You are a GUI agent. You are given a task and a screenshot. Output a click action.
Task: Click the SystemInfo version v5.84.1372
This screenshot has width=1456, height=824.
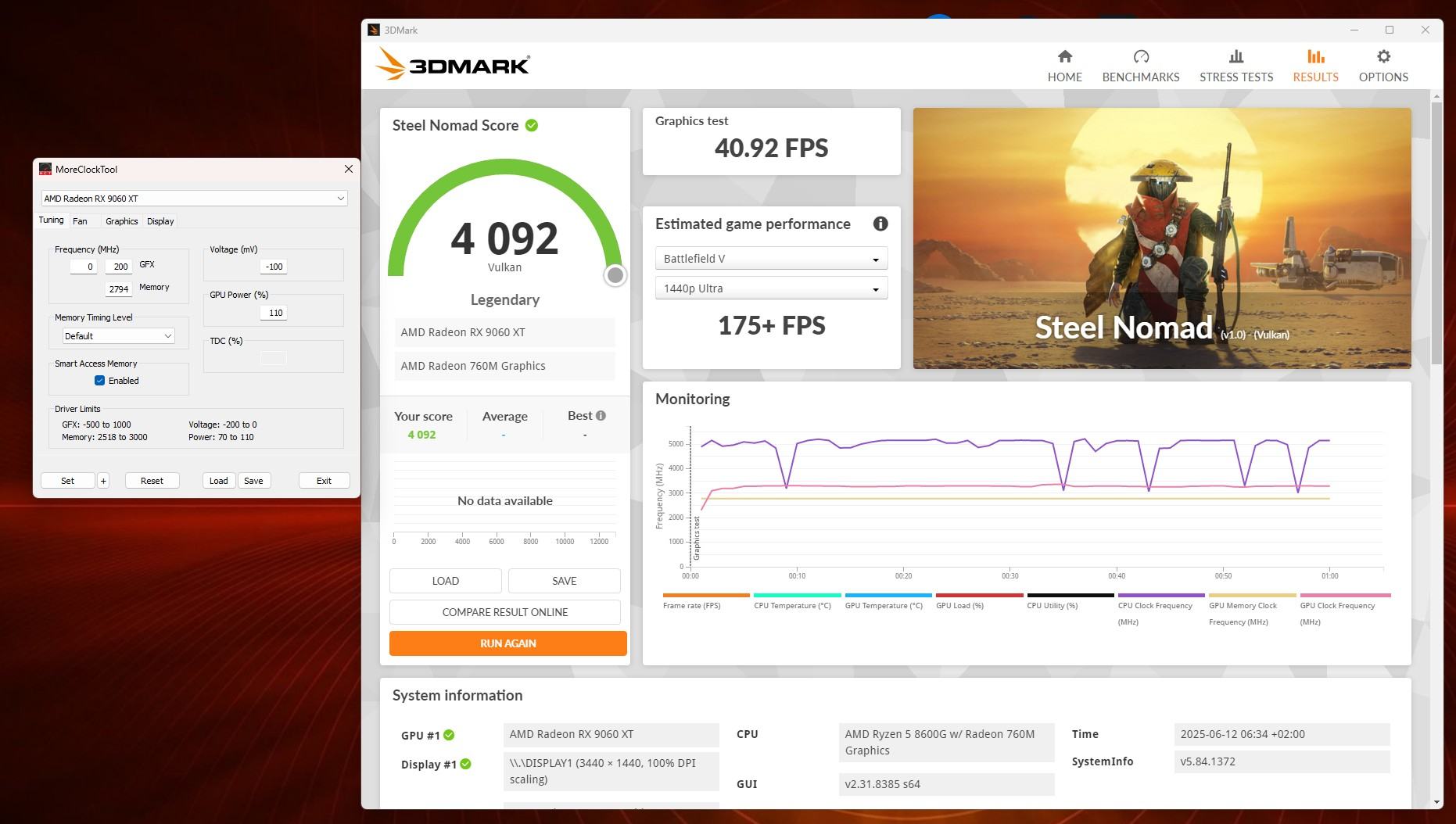pyautogui.click(x=1282, y=761)
